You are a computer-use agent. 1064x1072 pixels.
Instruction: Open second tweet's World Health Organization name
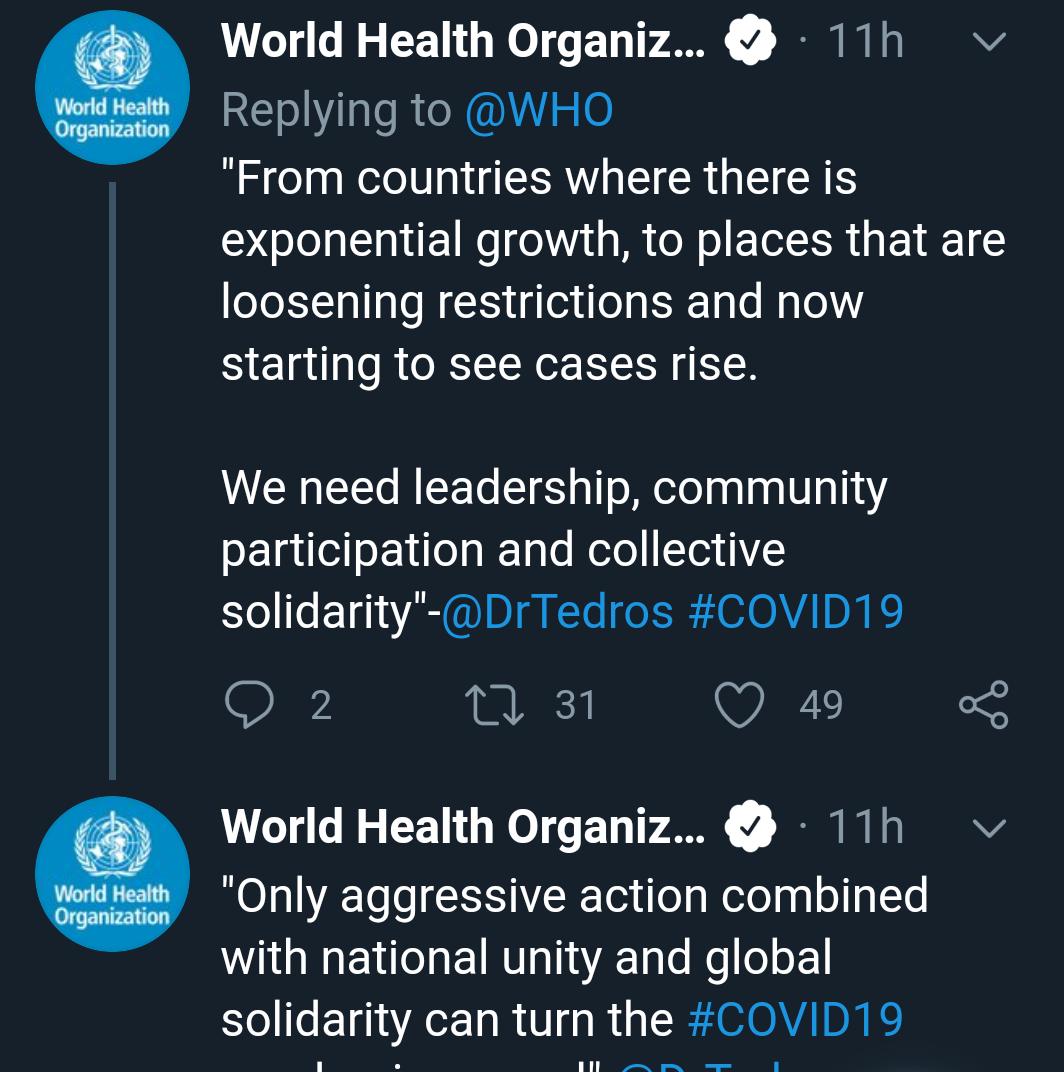(x=462, y=828)
